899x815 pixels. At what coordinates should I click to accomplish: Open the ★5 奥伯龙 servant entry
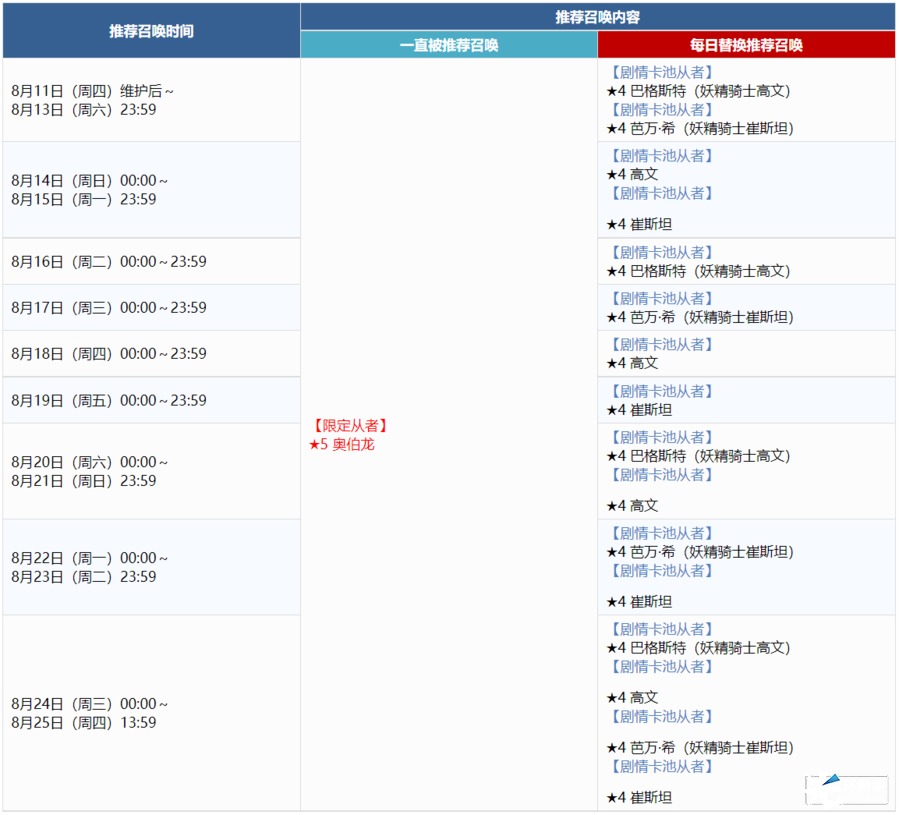pos(342,444)
